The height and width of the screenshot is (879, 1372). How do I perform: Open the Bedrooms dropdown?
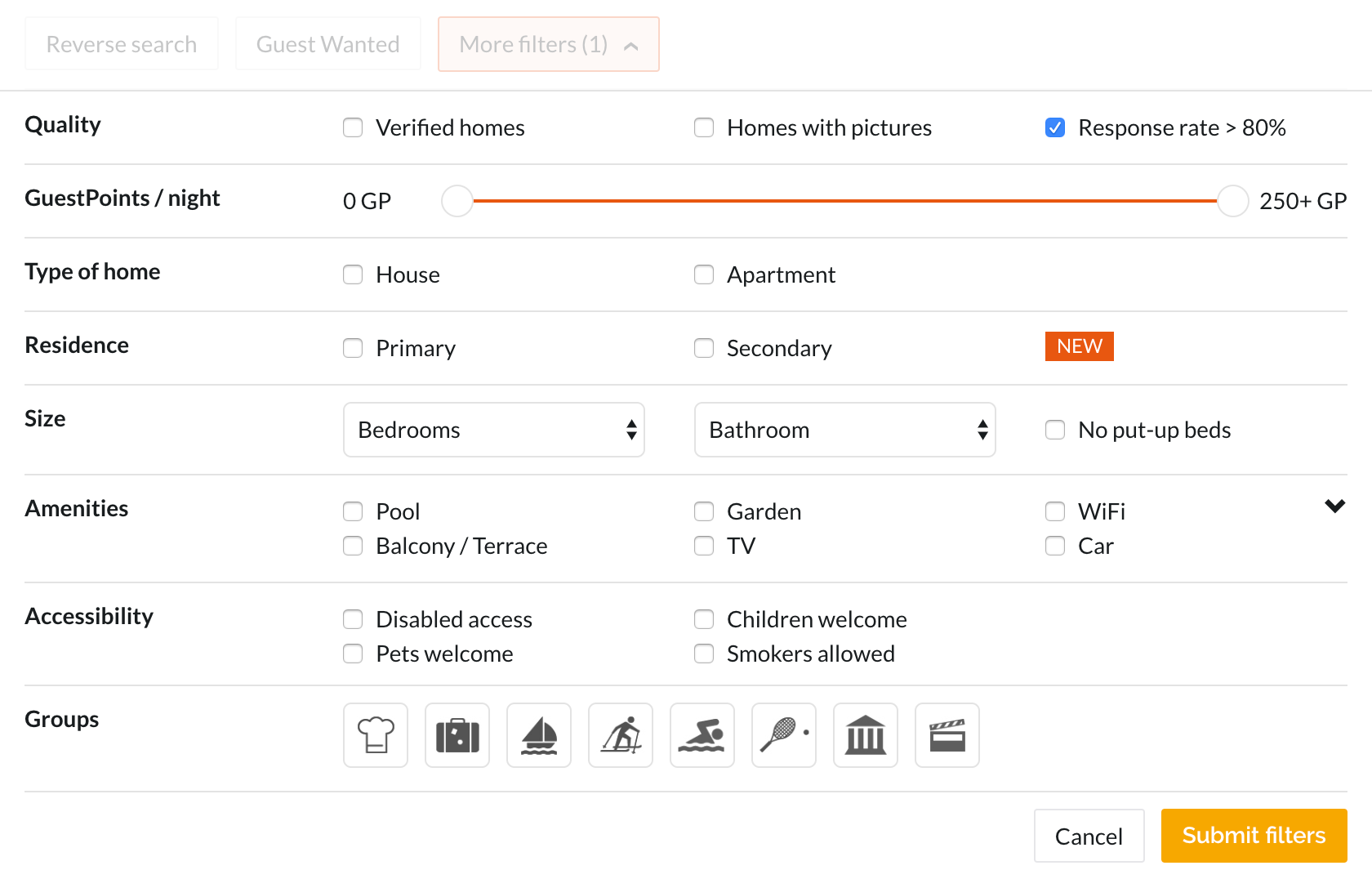494,430
